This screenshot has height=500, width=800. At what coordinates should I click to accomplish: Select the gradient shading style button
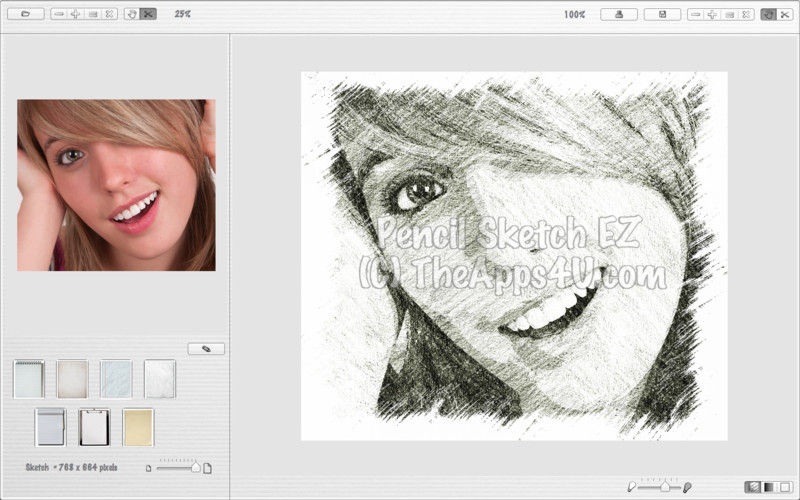[768, 487]
